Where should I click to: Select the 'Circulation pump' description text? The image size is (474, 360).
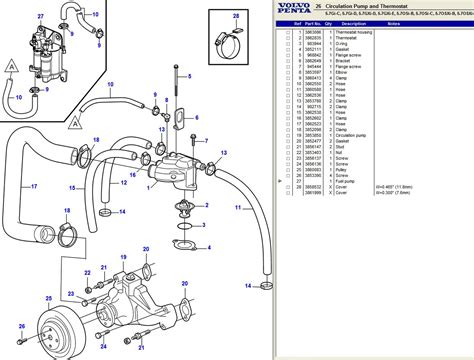coord(351,136)
